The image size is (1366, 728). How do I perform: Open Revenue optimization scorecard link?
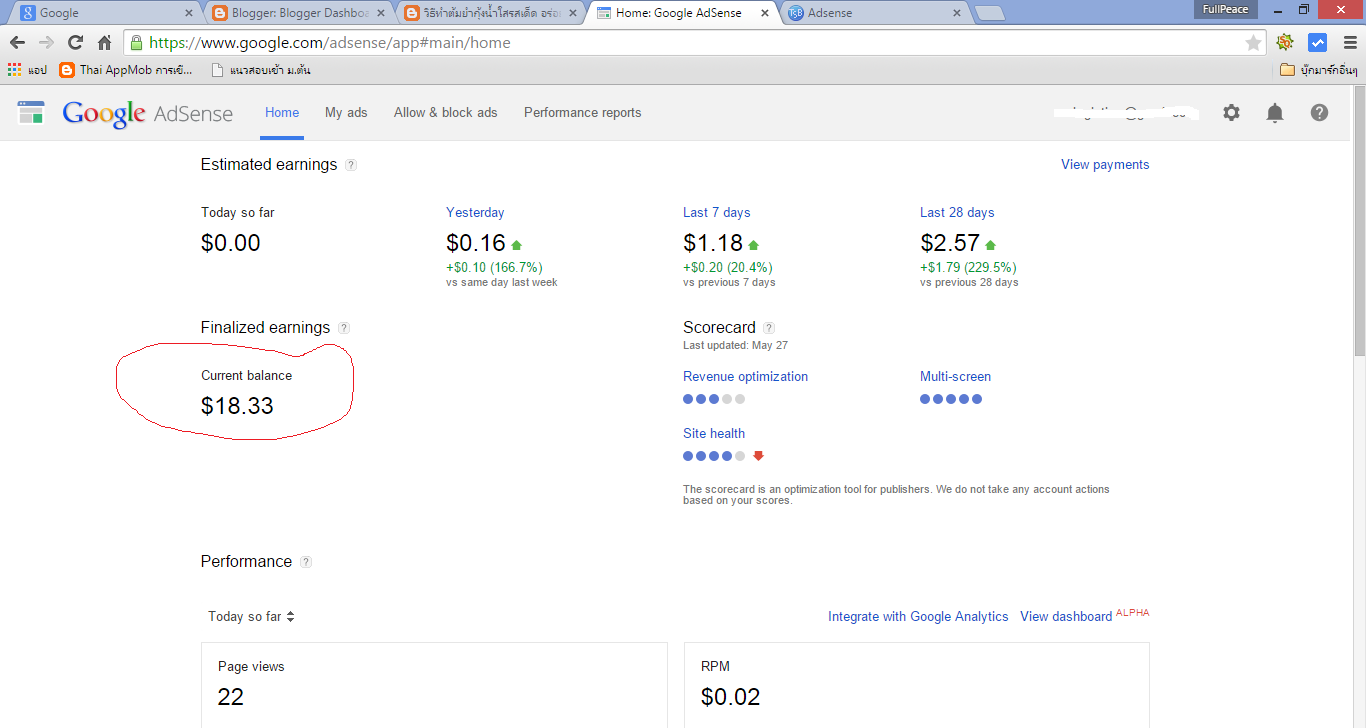(745, 377)
